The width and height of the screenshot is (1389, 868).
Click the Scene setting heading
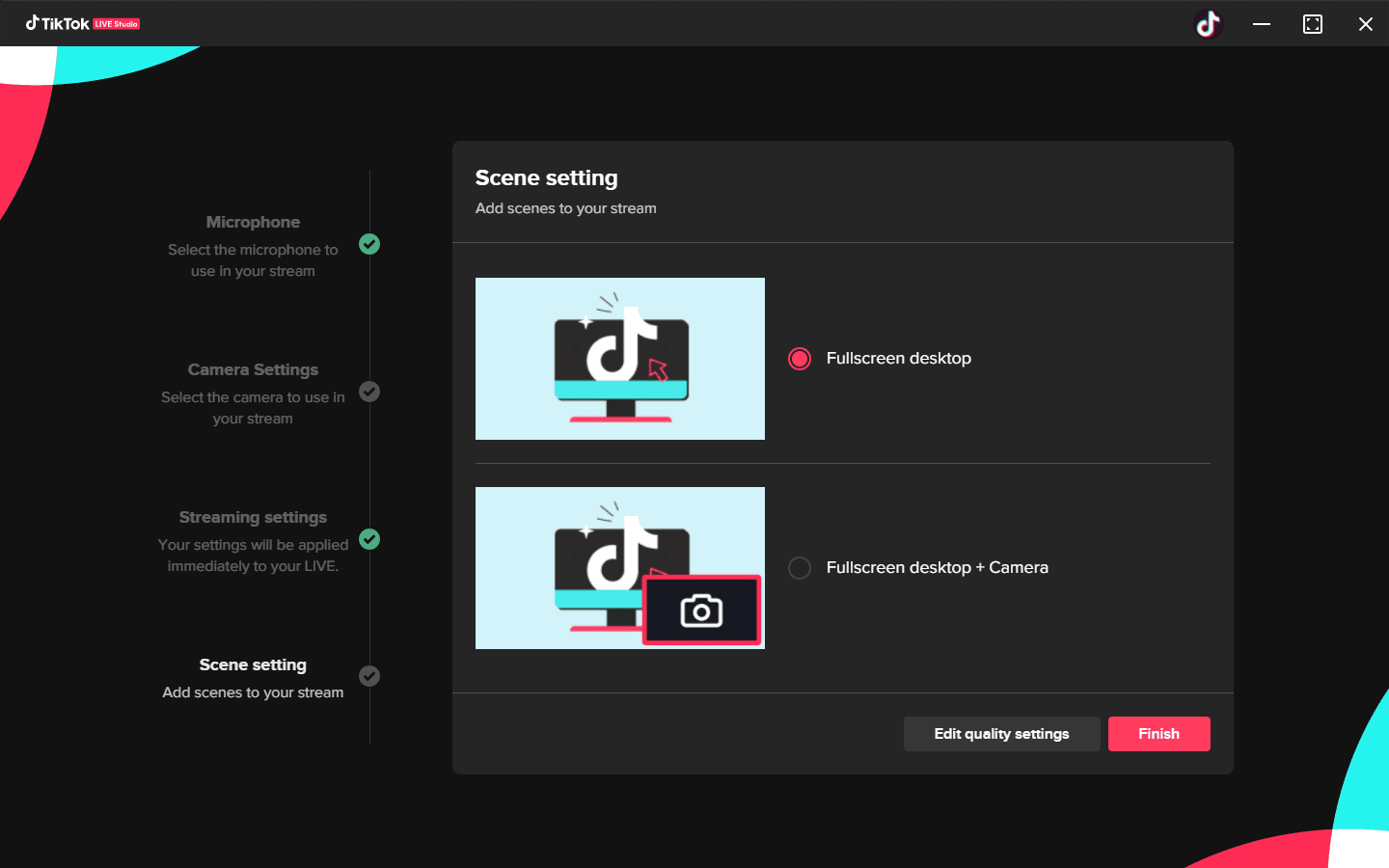546,177
